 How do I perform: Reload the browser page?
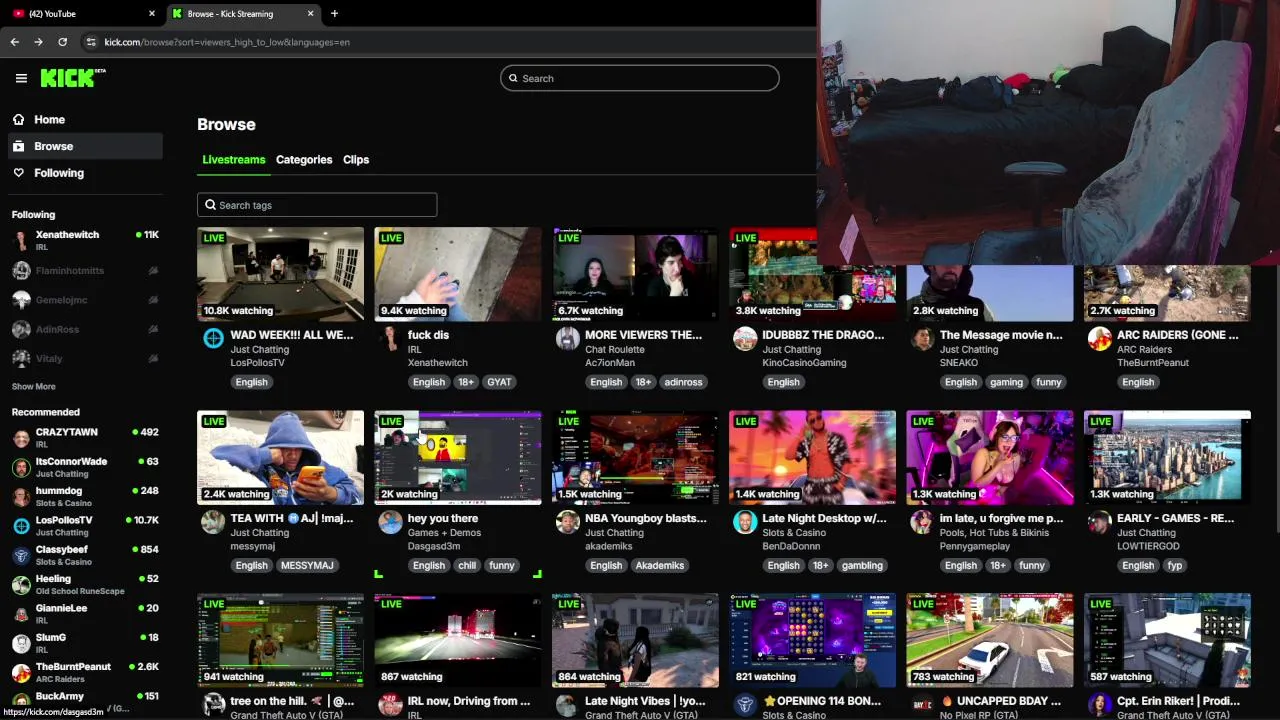tap(62, 42)
